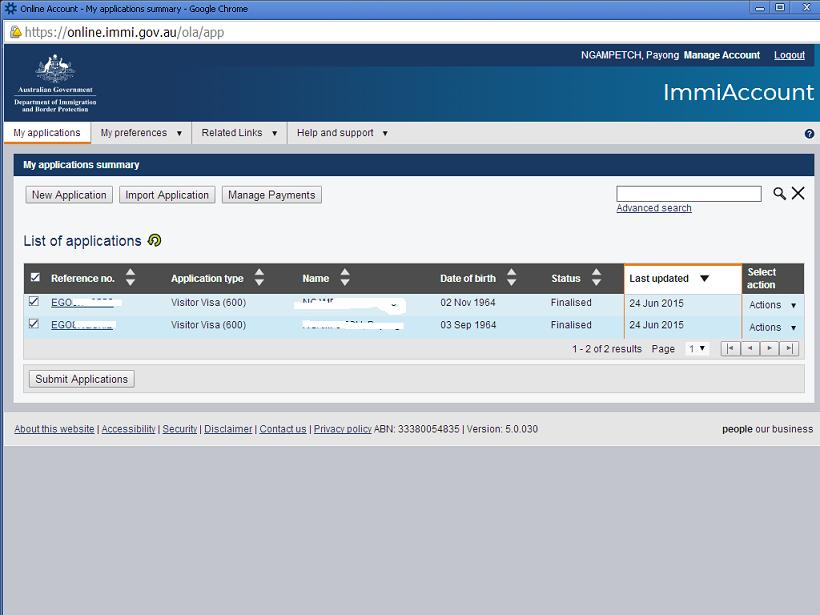Image resolution: width=820 pixels, height=615 pixels.
Task: Open Privacy policy footer link
Action: click(x=343, y=429)
